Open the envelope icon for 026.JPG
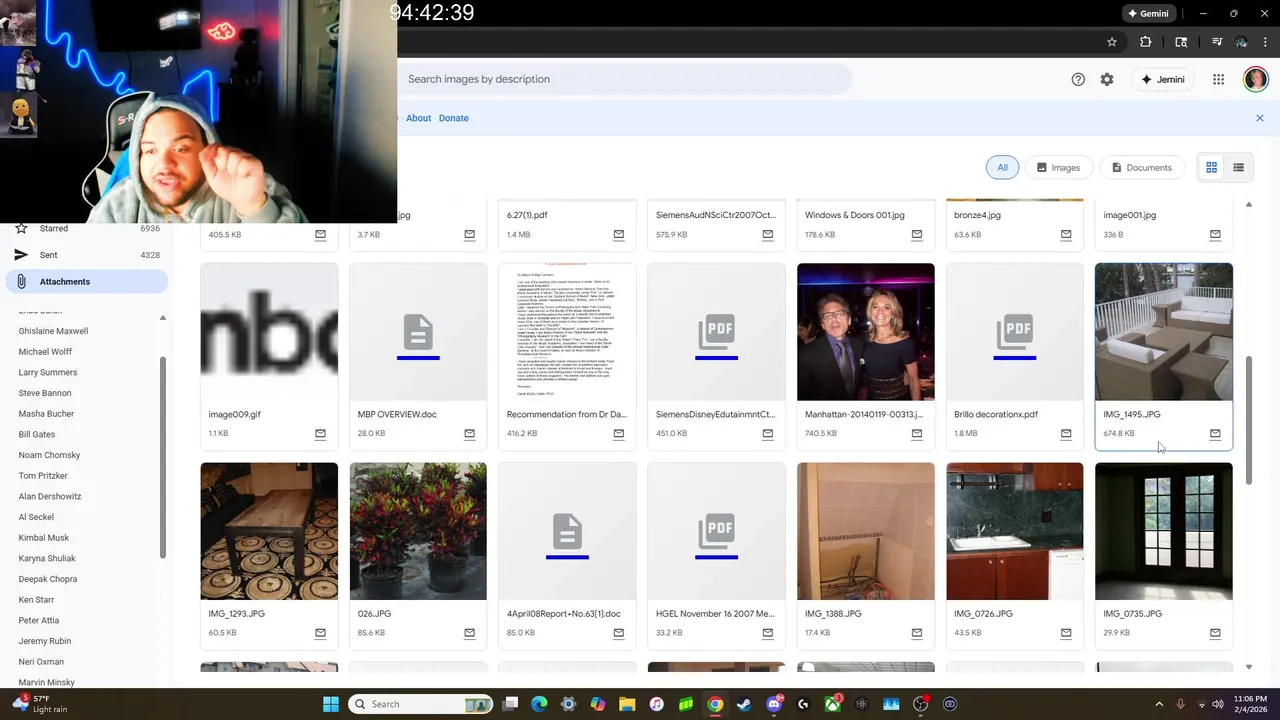This screenshot has width=1280, height=720. tap(469, 632)
